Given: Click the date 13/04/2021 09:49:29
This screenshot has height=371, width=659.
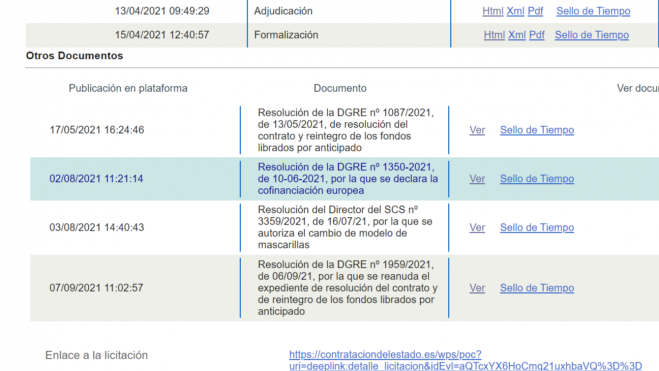Looking at the screenshot, I should (x=162, y=11).
